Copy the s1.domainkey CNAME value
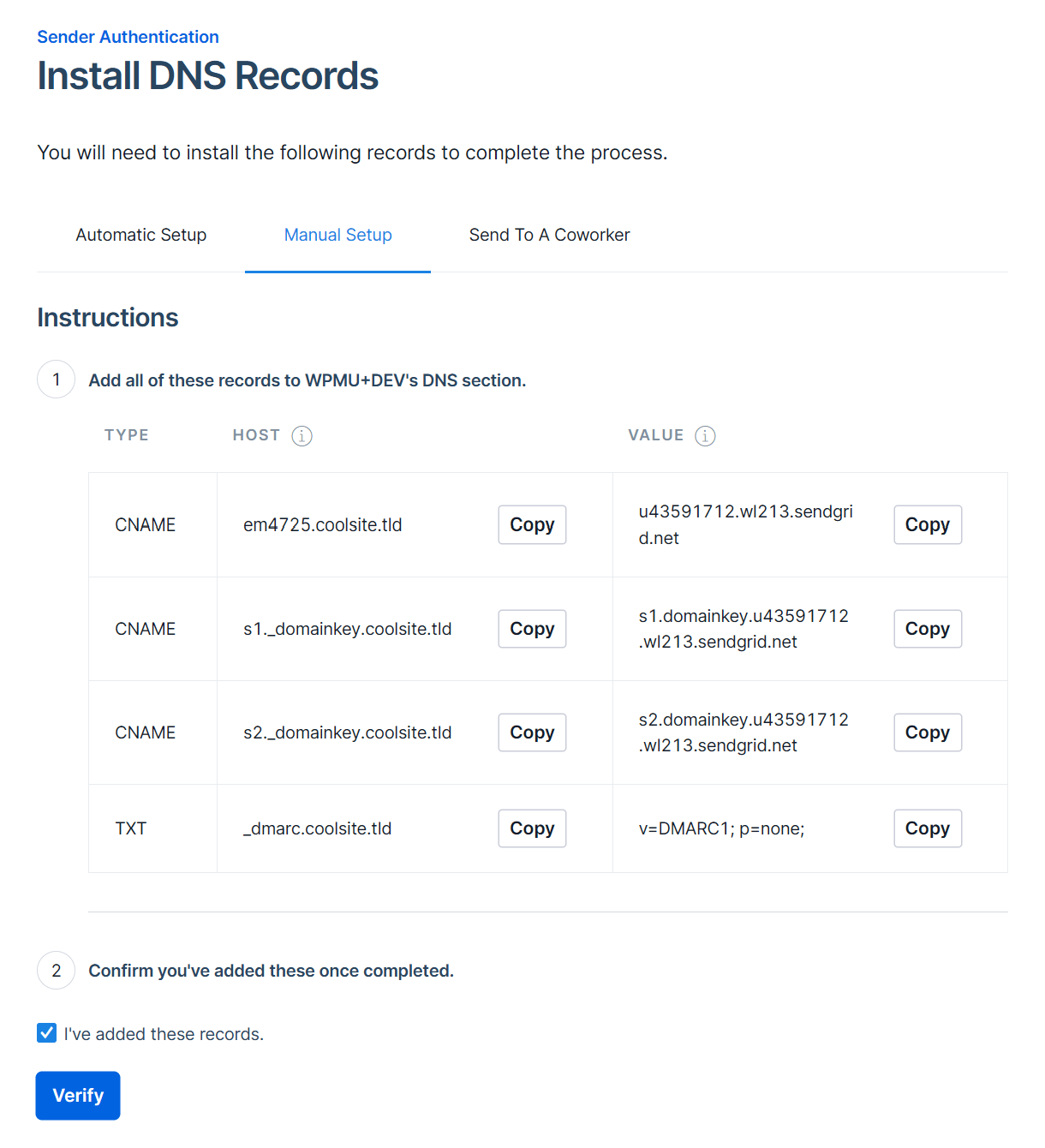The image size is (1045, 1148). tap(927, 628)
